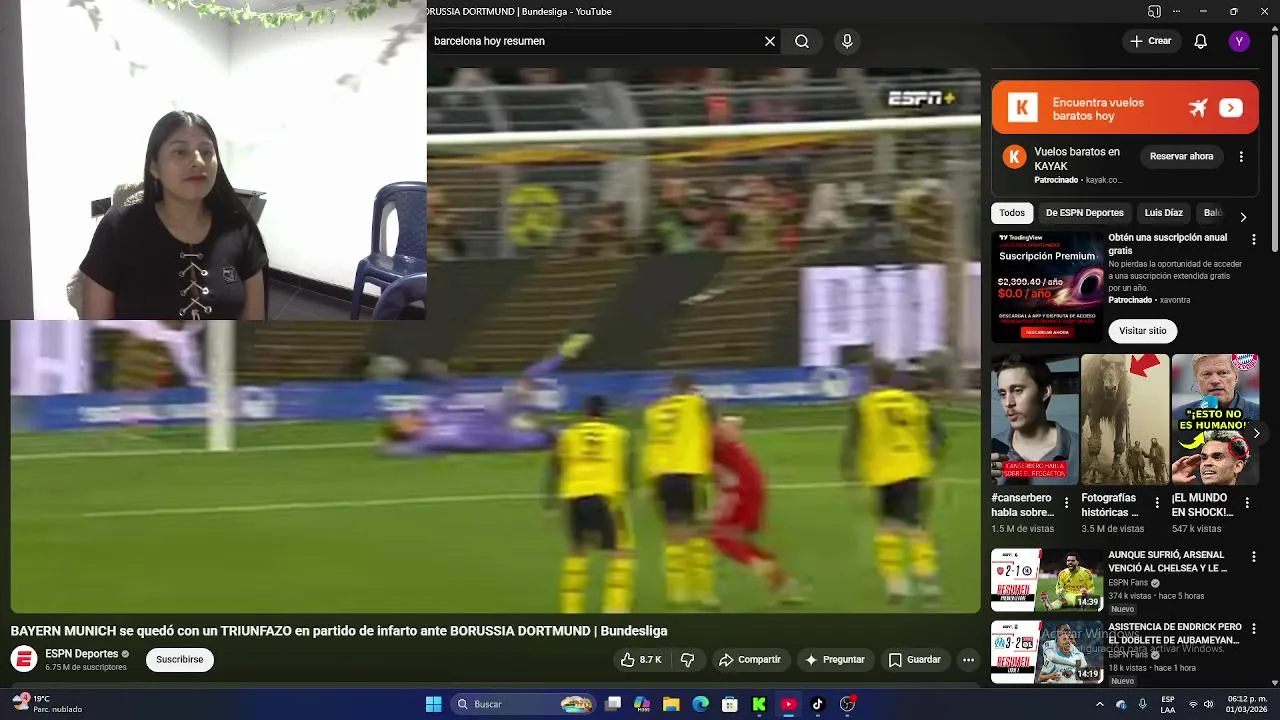Click the magnifying glass search icon

click(802, 41)
